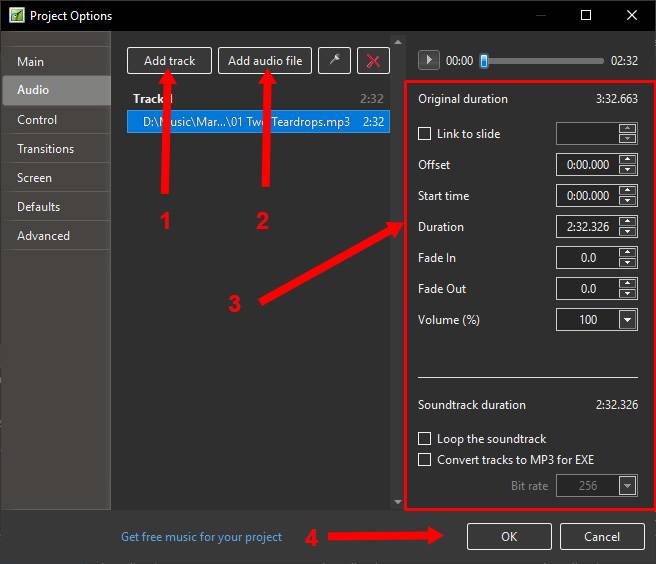Click the Add audio file button
The image size is (656, 564).
(265, 61)
